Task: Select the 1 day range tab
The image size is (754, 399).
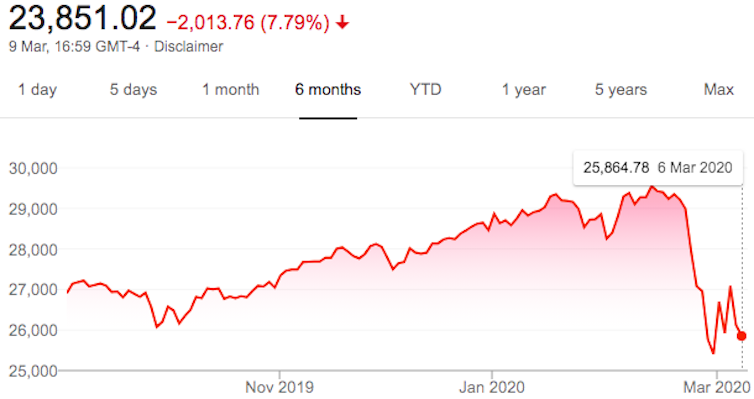Action: point(38,89)
